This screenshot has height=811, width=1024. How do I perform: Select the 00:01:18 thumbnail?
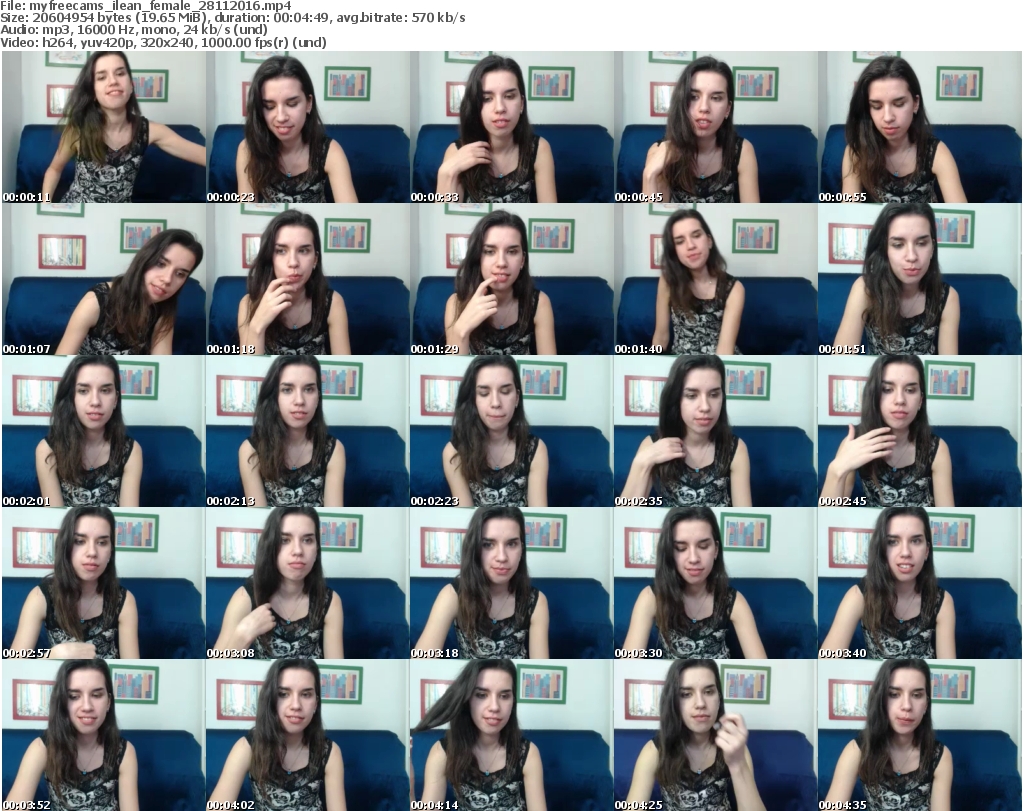[x=308, y=279]
